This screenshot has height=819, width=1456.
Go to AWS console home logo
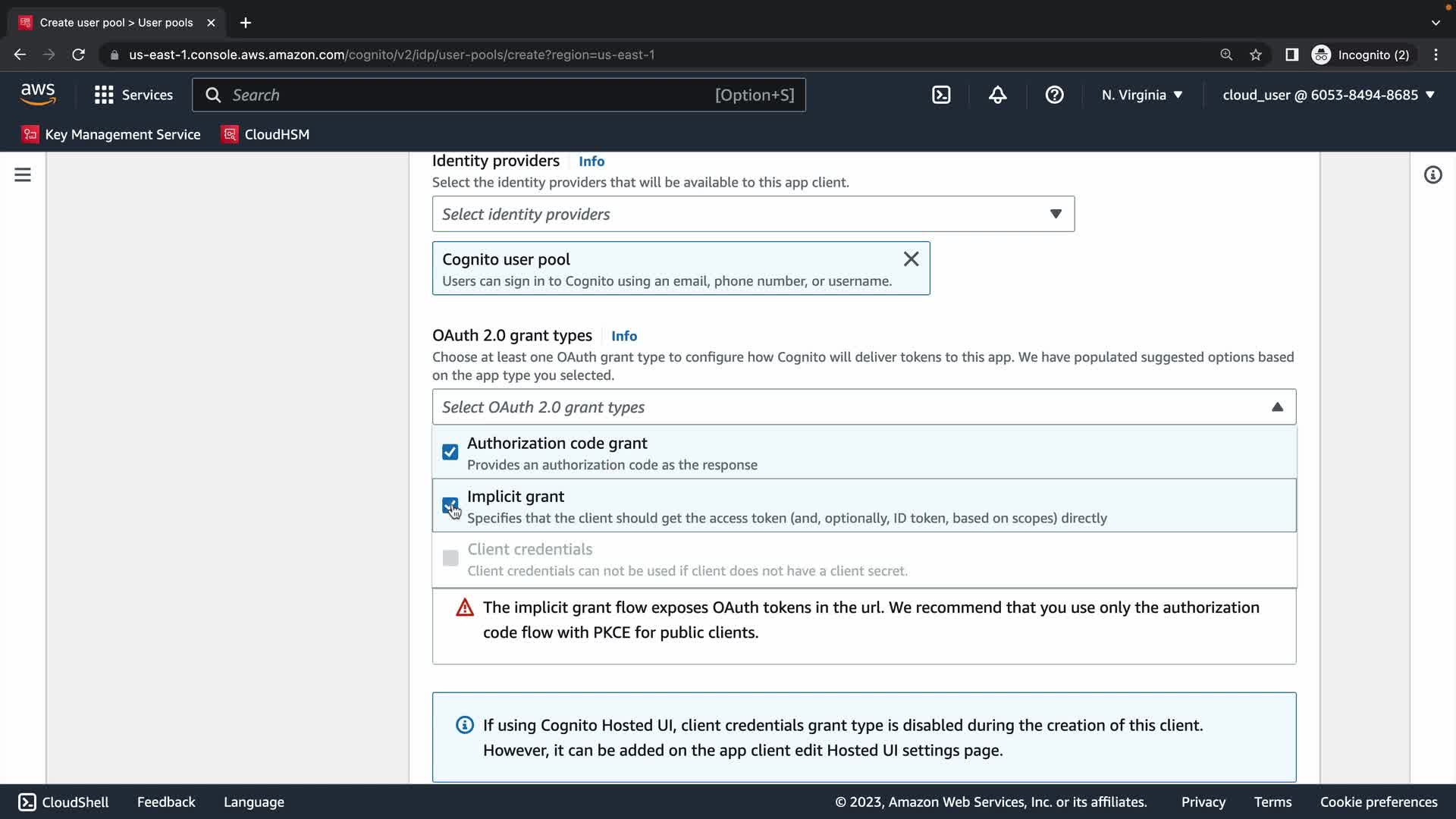coord(38,94)
